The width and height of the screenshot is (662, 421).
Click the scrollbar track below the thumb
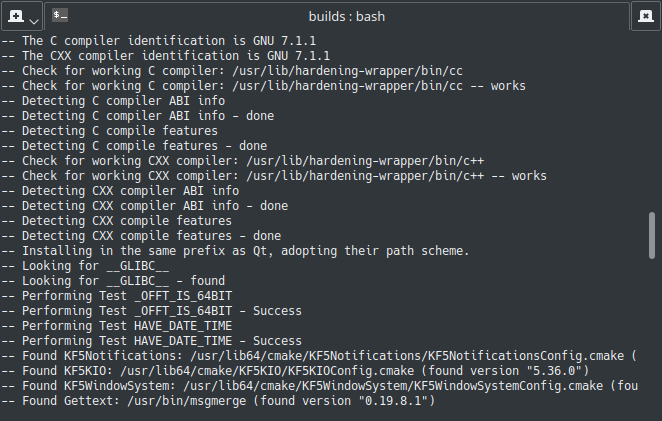coord(653,340)
